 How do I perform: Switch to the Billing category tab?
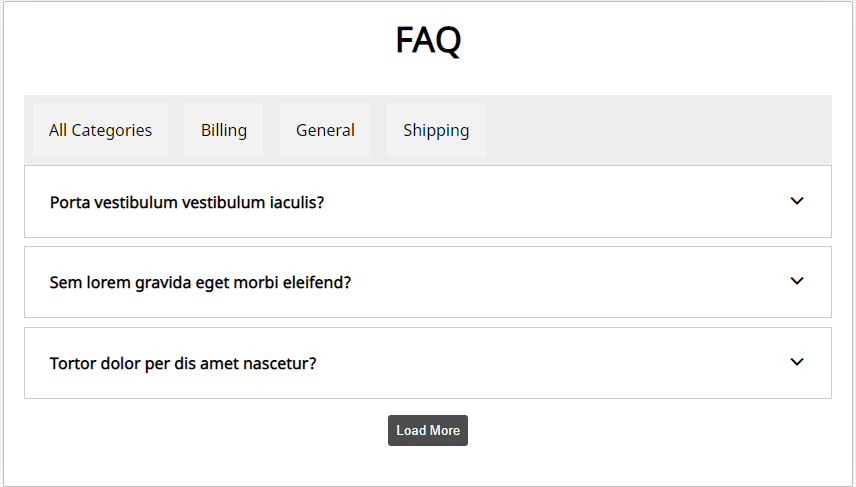[224, 130]
